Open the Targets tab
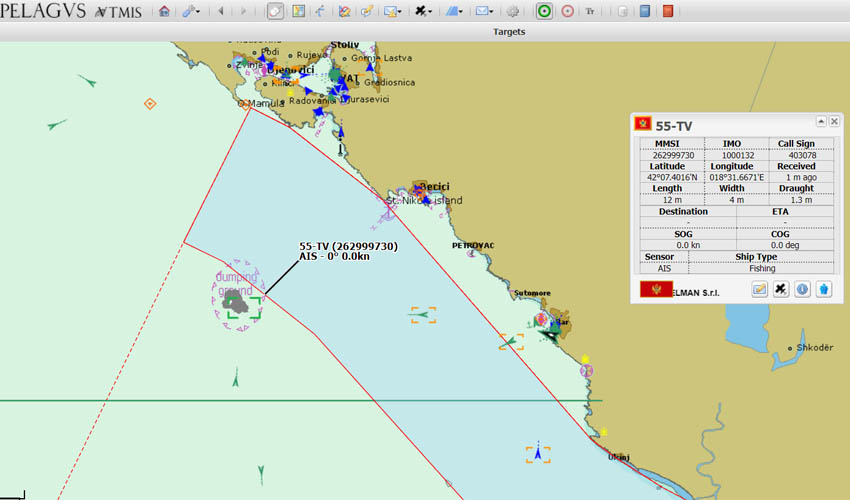 (509, 31)
